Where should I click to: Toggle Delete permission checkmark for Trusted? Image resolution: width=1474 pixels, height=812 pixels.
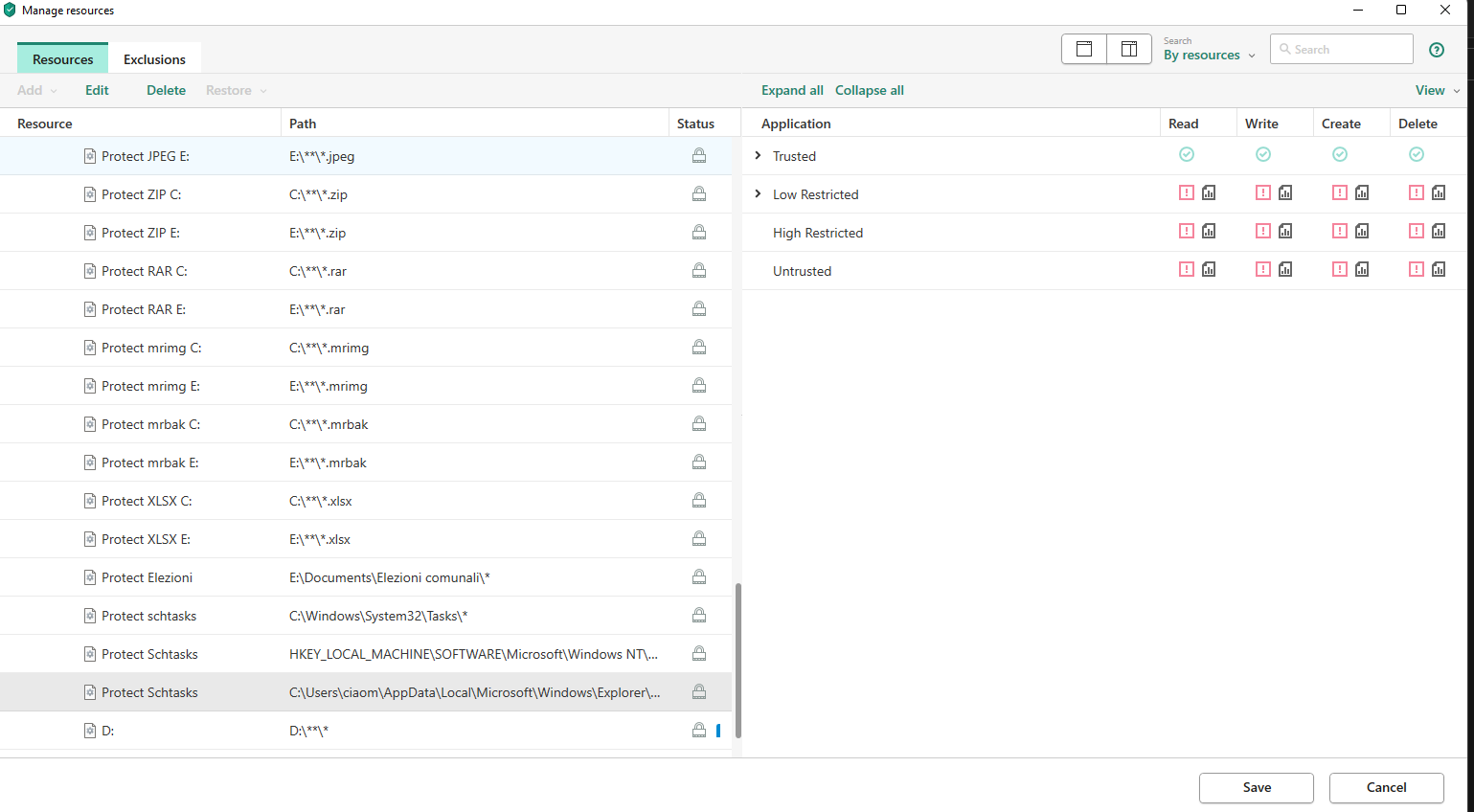1417,154
